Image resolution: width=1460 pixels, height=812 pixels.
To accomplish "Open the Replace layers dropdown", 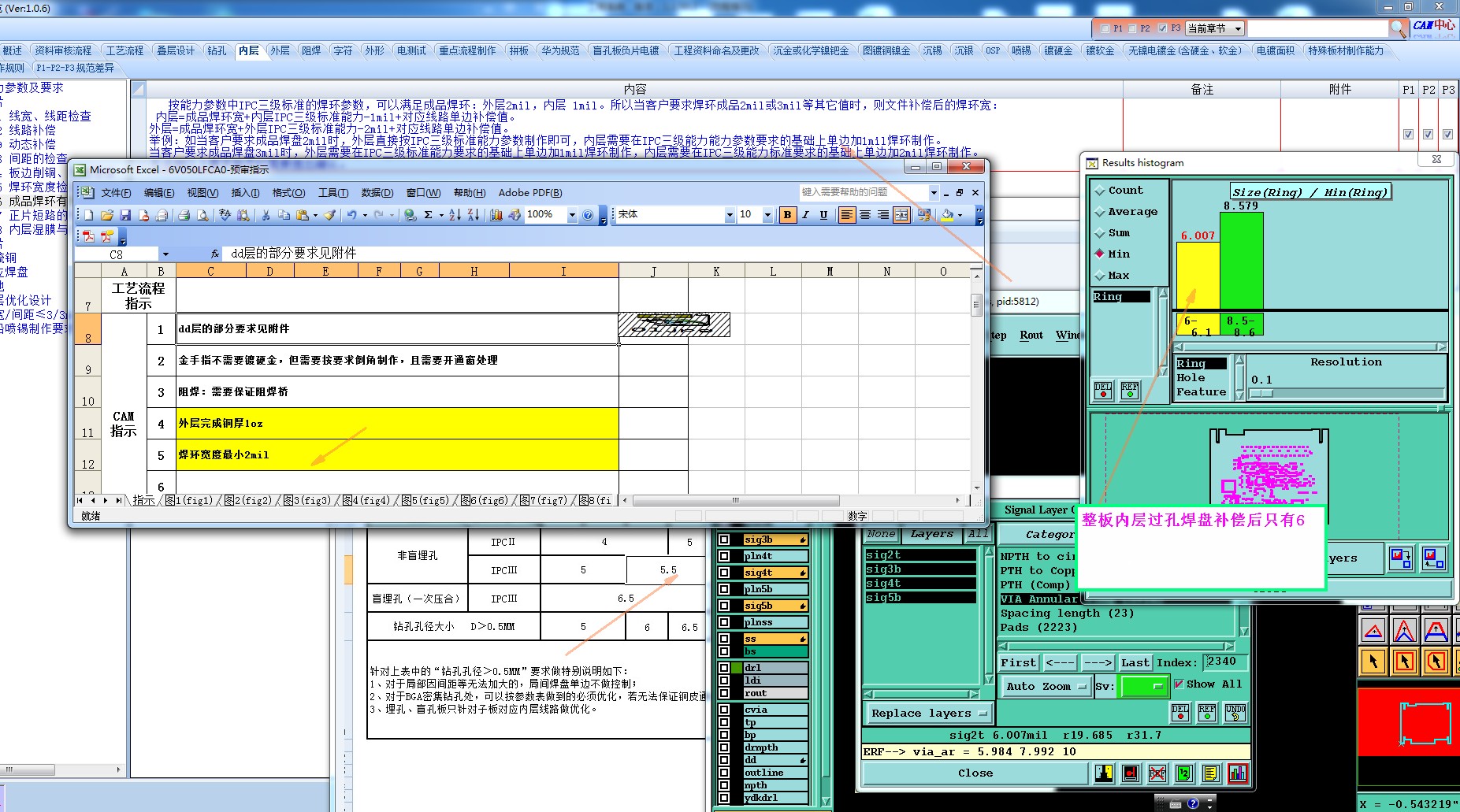I will [929, 713].
